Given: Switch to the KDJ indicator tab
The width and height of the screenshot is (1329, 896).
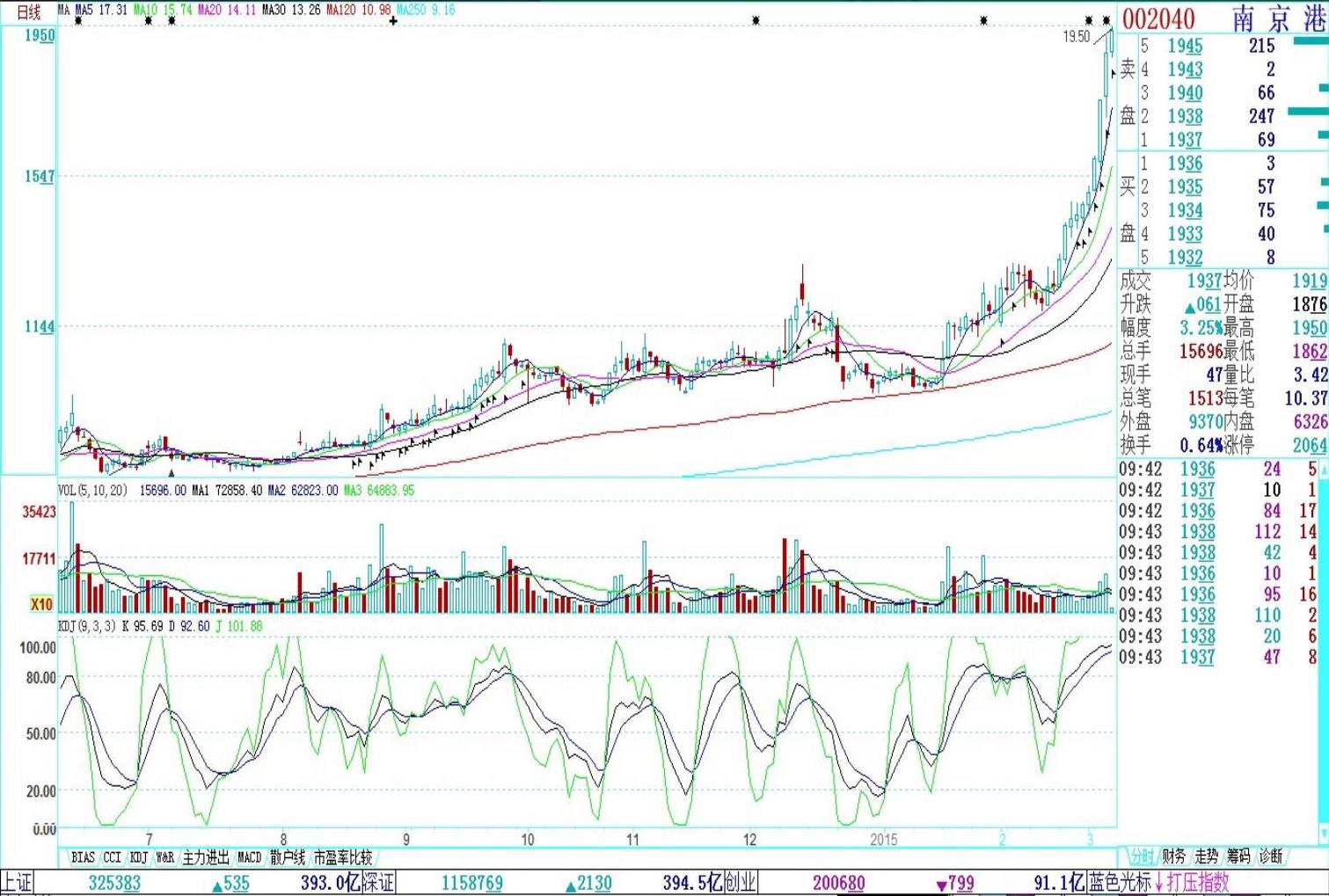Looking at the screenshot, I should point(139,857).
